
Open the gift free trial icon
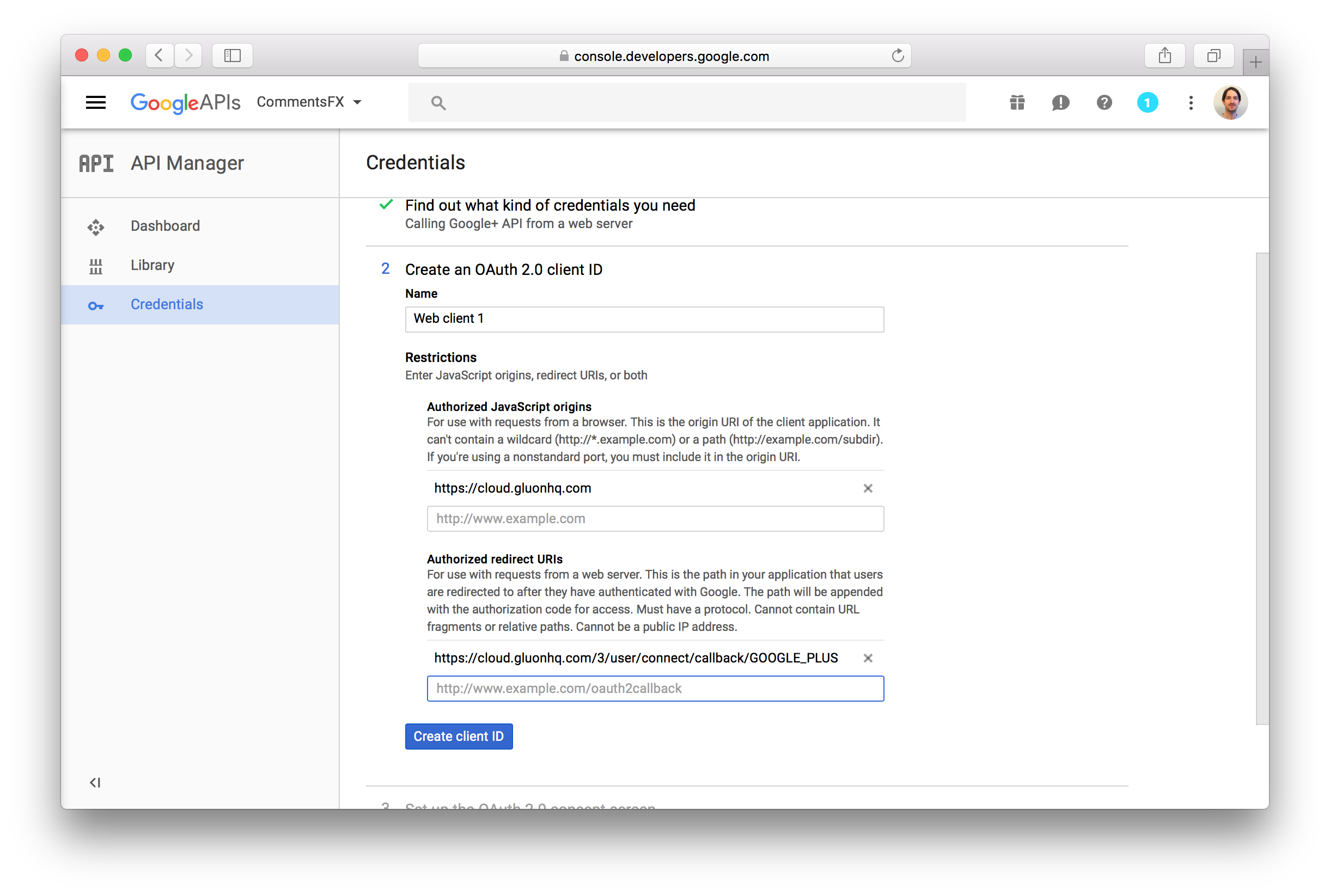(x=1017, y=103)
